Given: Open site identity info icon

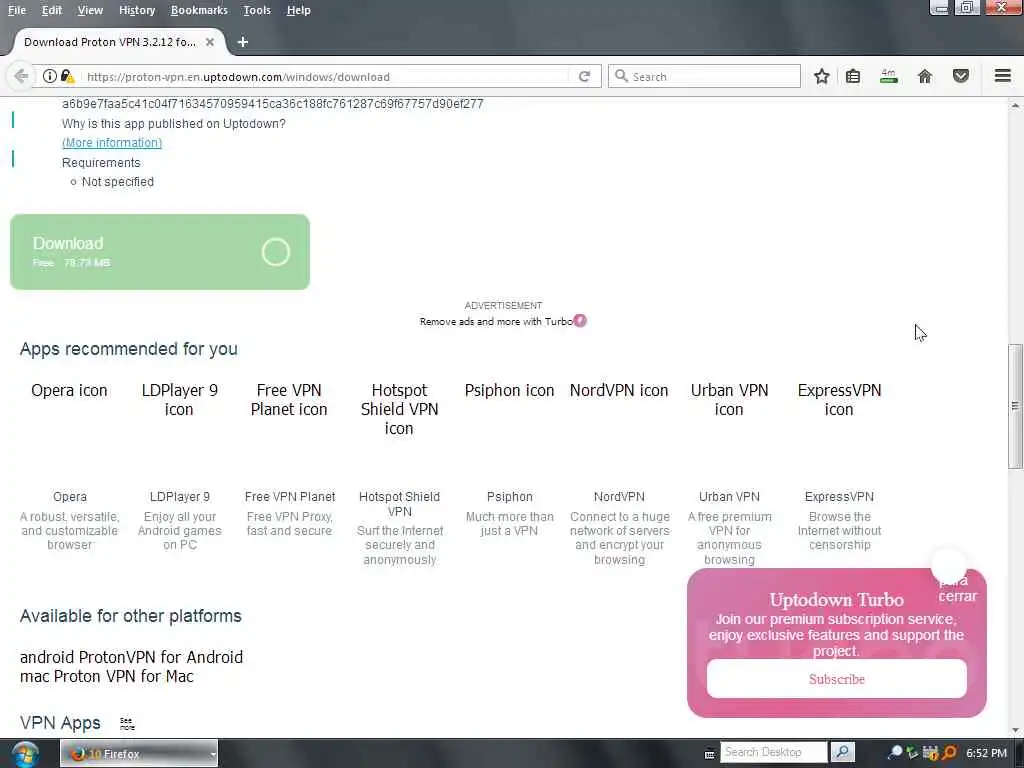Looking at the screenshot, I should click(50, 76).
